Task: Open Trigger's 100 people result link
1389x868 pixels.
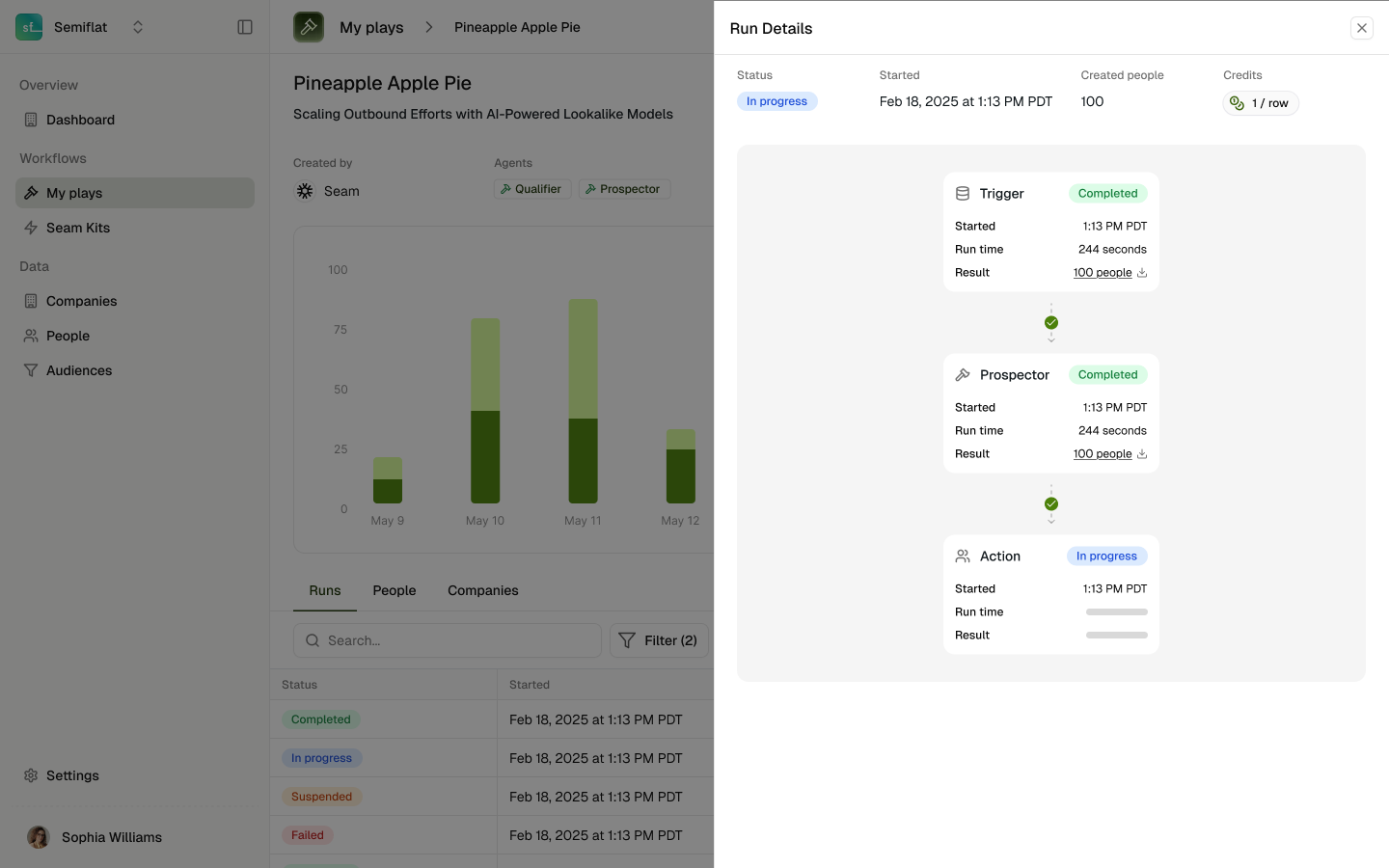Action: point(1102,273)
